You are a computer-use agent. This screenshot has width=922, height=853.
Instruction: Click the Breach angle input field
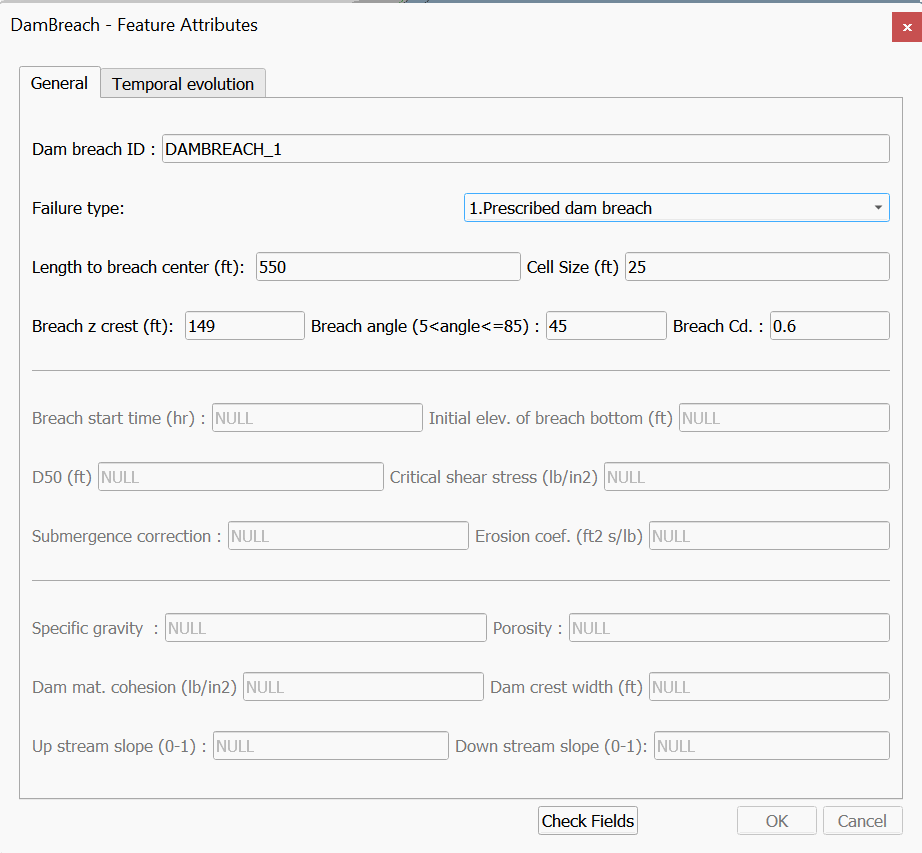605,326
